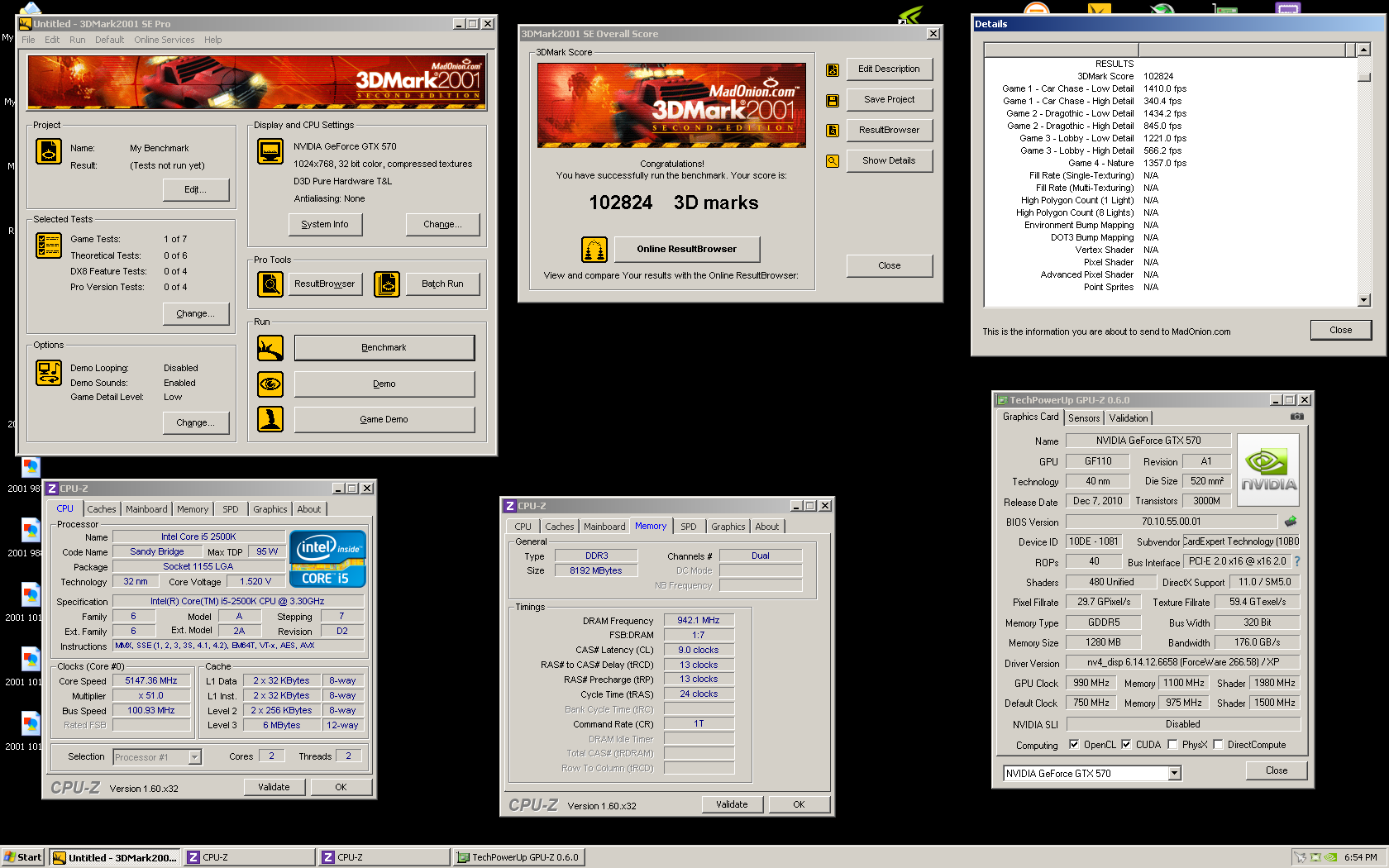Click the ResultBrowser magnifier icon in Pro Tools
The height and width of the screenshot is (868, 1389).
coord(270,284)
